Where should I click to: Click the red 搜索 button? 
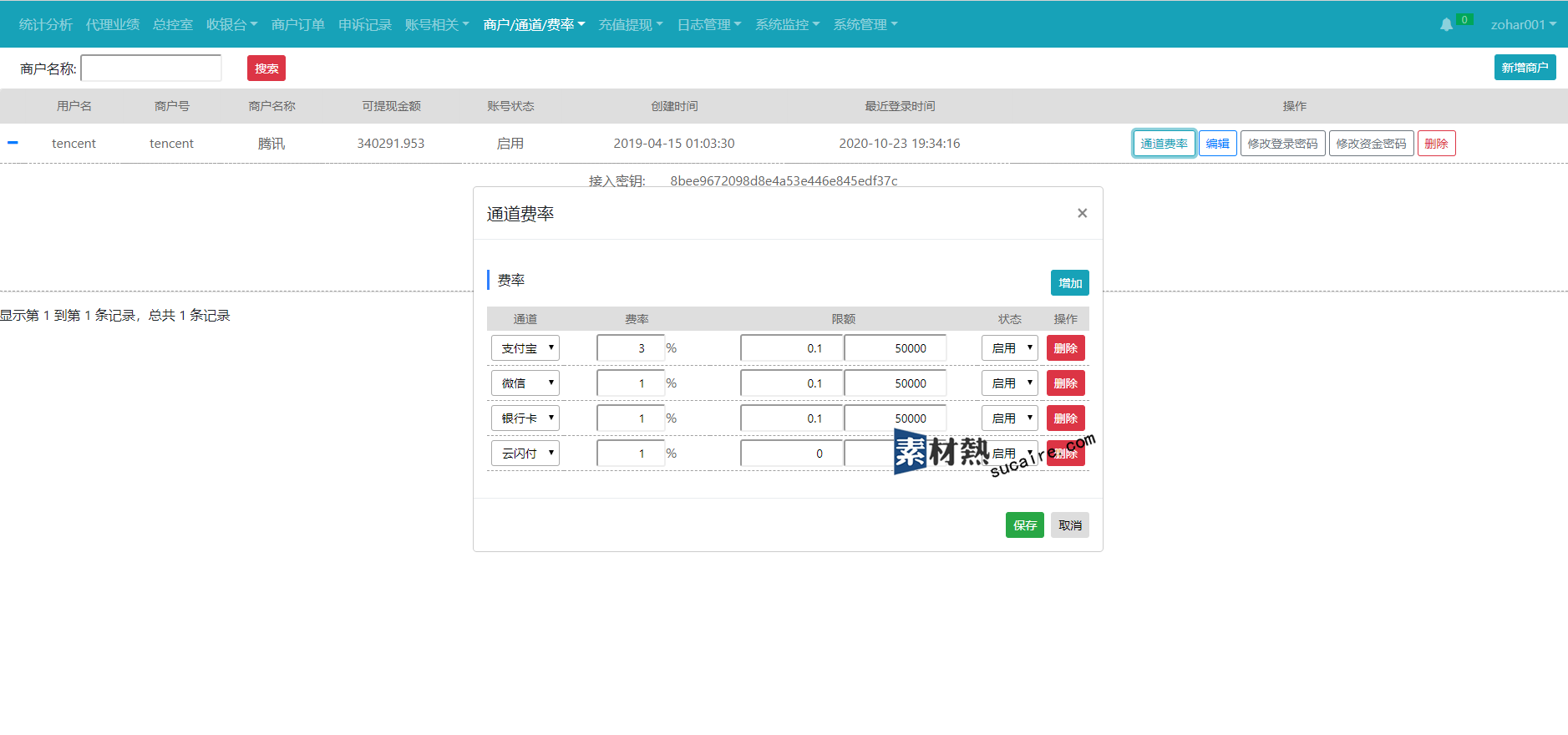point(266,68)
